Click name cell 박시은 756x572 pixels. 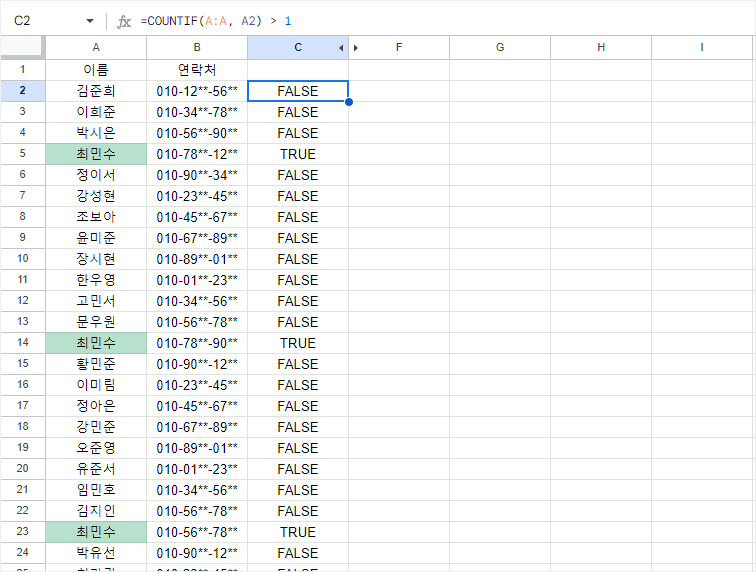(96, 133)
